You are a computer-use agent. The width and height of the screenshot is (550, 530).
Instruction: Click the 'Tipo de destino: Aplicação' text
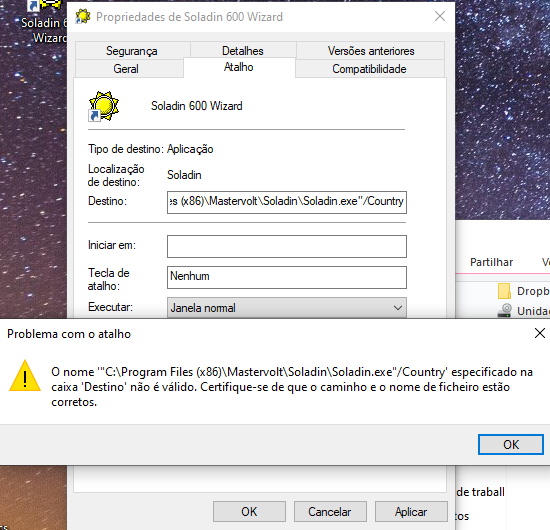click(x=150, y=149)
